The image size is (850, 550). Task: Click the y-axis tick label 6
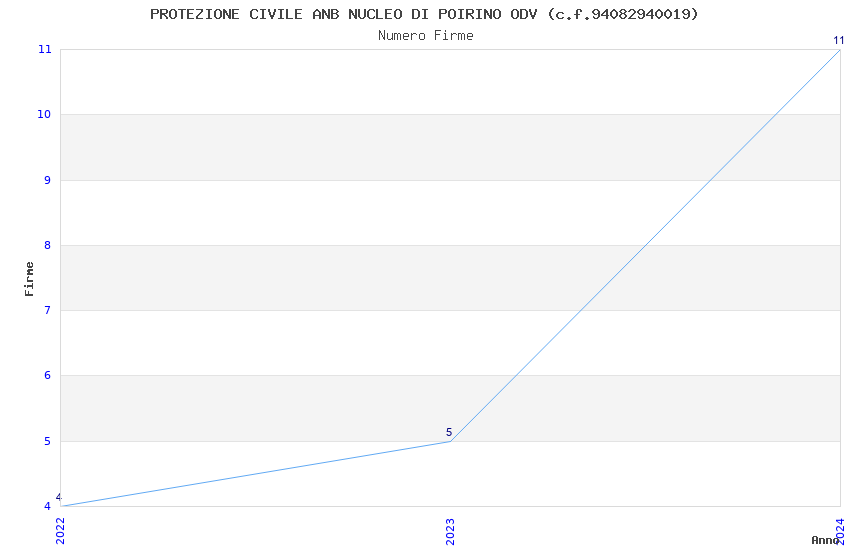tap(48, 376)
